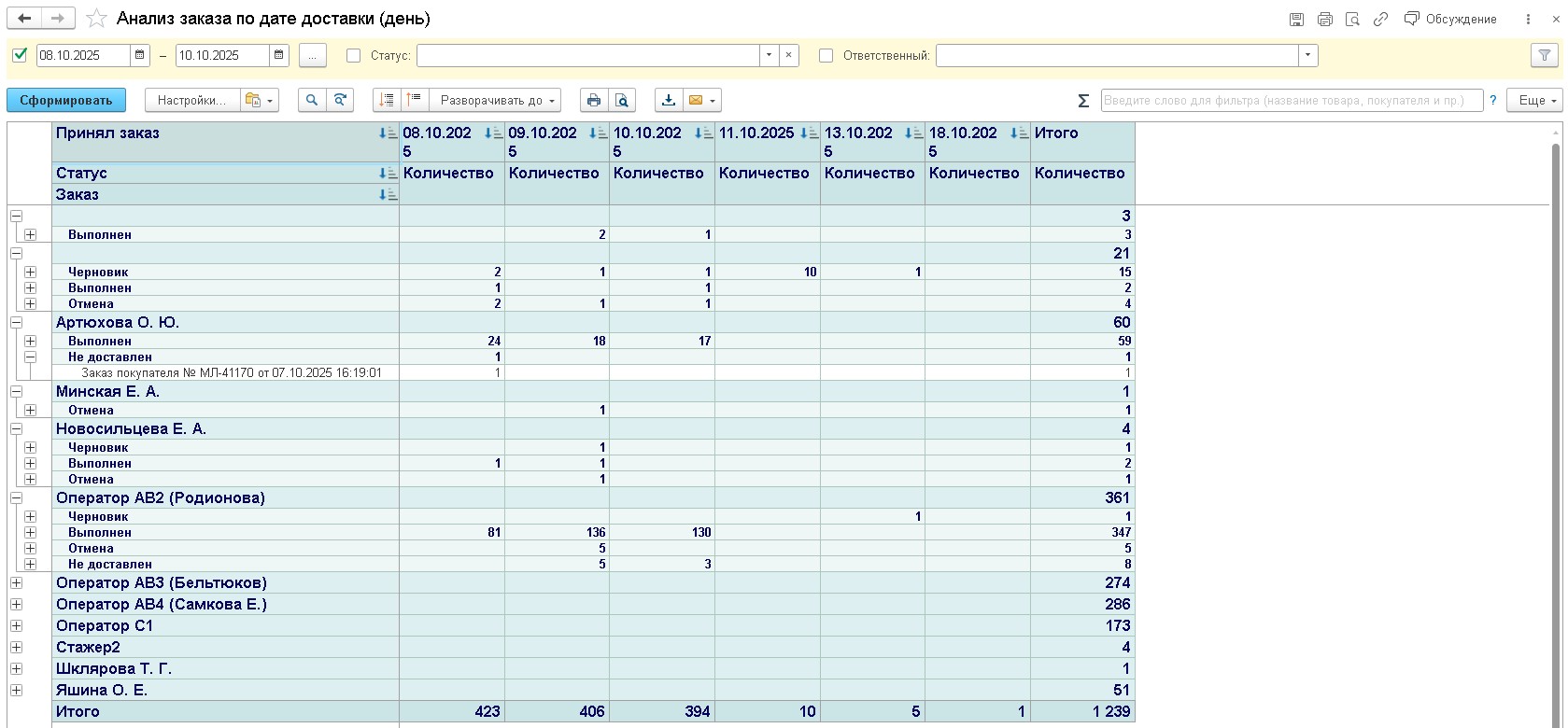Click the find magnifier icon in toolbar
Viewport: 1568px width, 728px height.
coord(312,101)
